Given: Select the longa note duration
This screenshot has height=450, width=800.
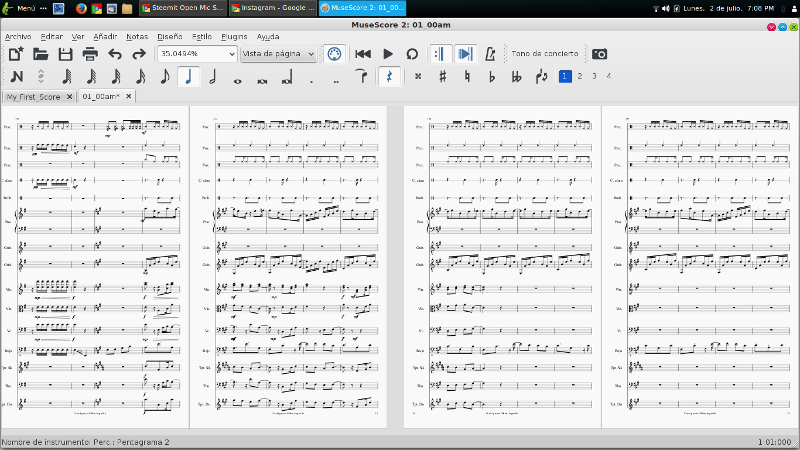Looking at the screenshot, I should click(x=287, y=77).
